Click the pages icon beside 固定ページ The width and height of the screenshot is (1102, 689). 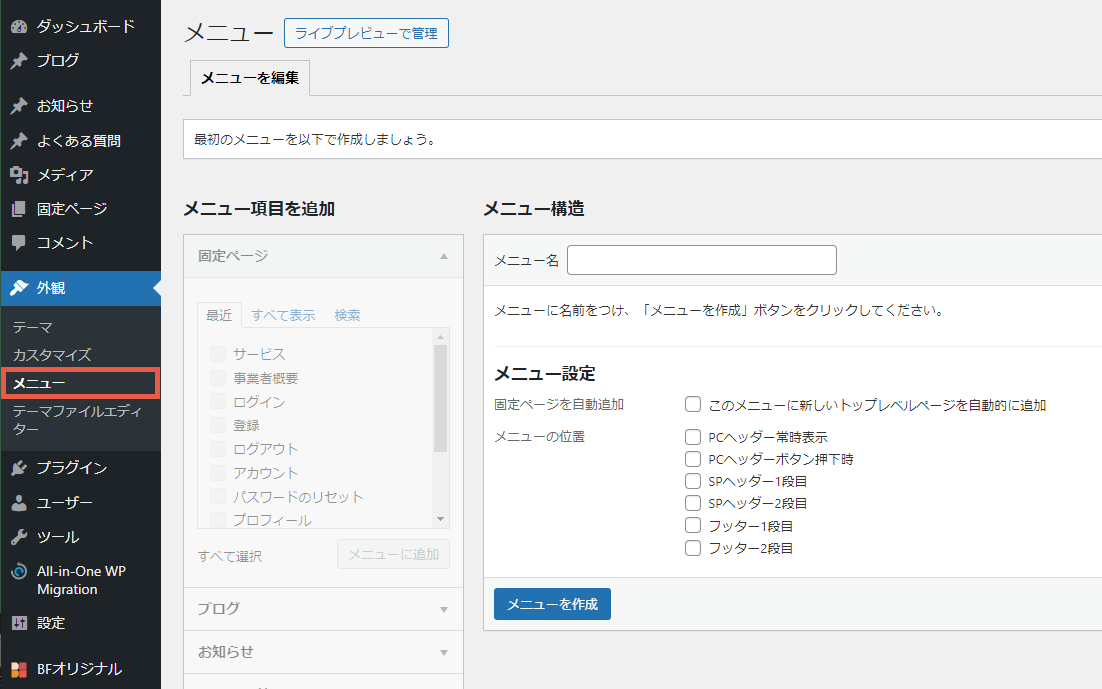tap(19, 209)
